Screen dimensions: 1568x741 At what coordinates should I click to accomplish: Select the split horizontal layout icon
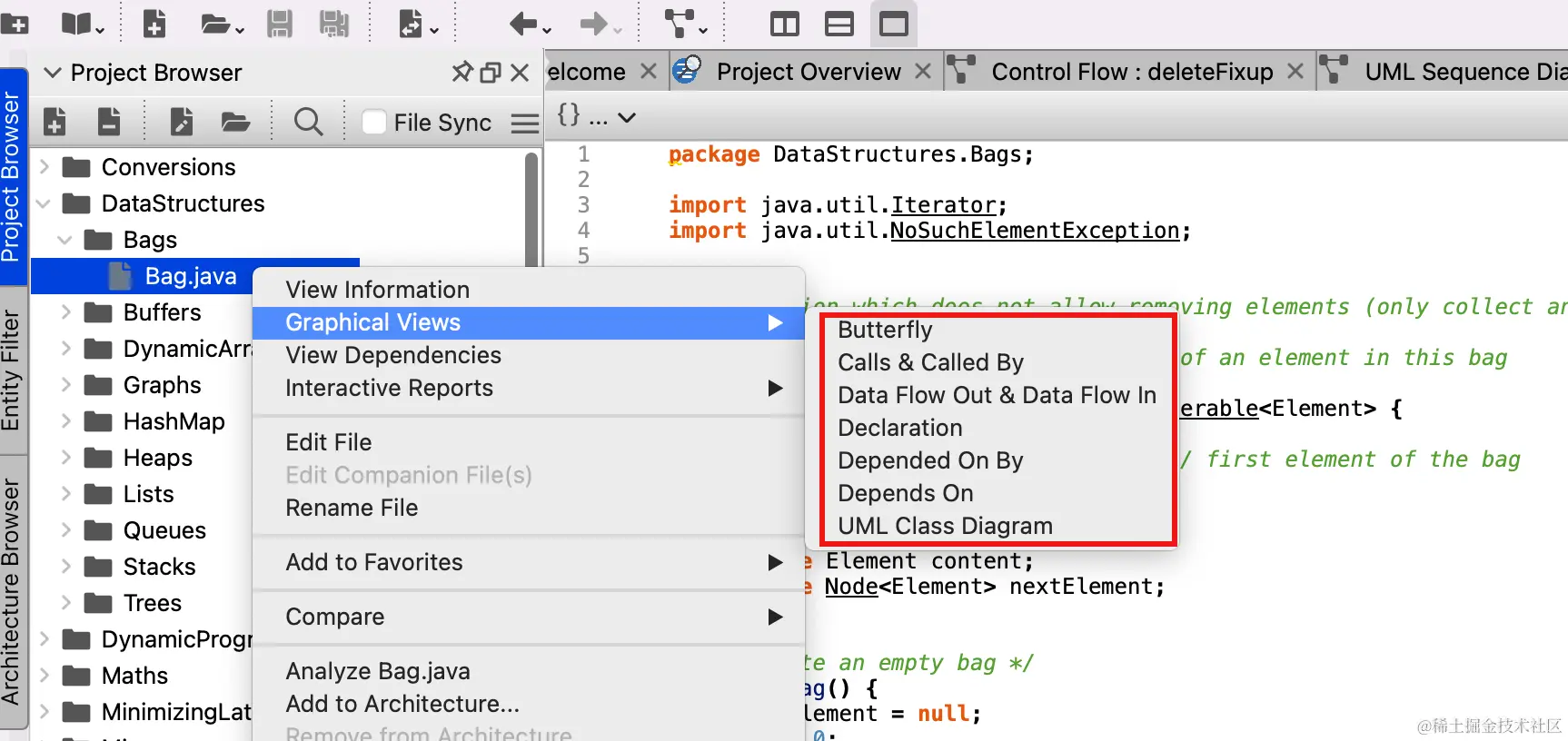click(x=839, y=24)
